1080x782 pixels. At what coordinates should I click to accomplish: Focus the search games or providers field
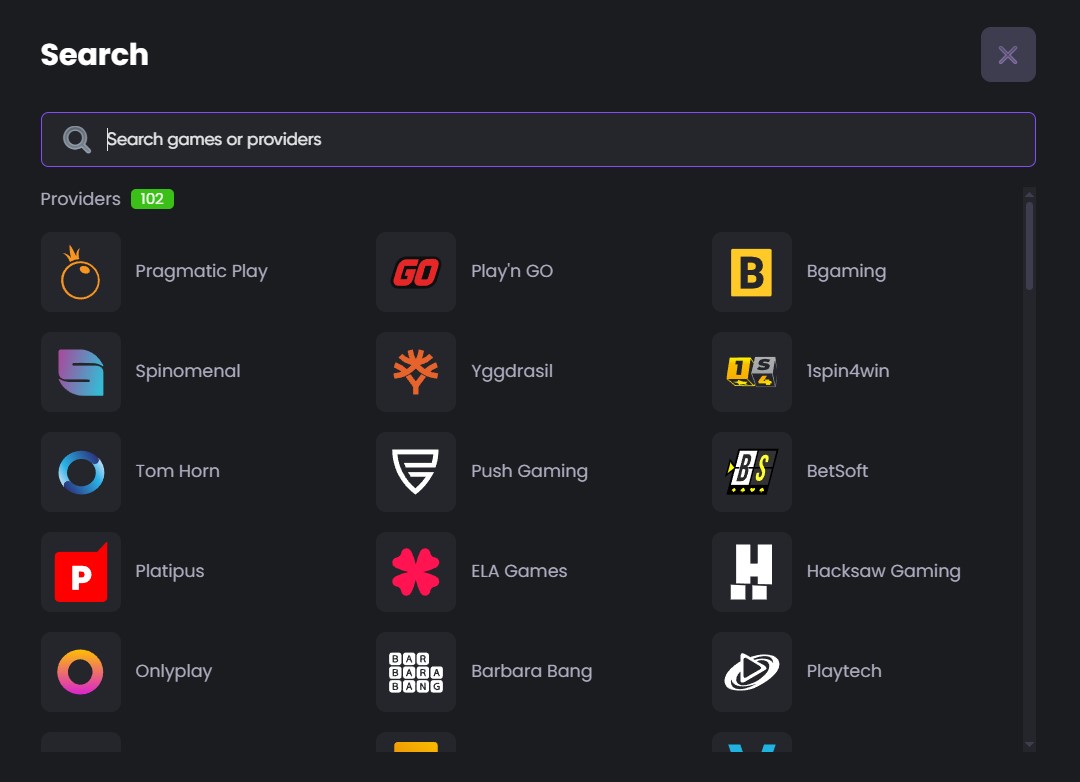click(x=560, y=139)
